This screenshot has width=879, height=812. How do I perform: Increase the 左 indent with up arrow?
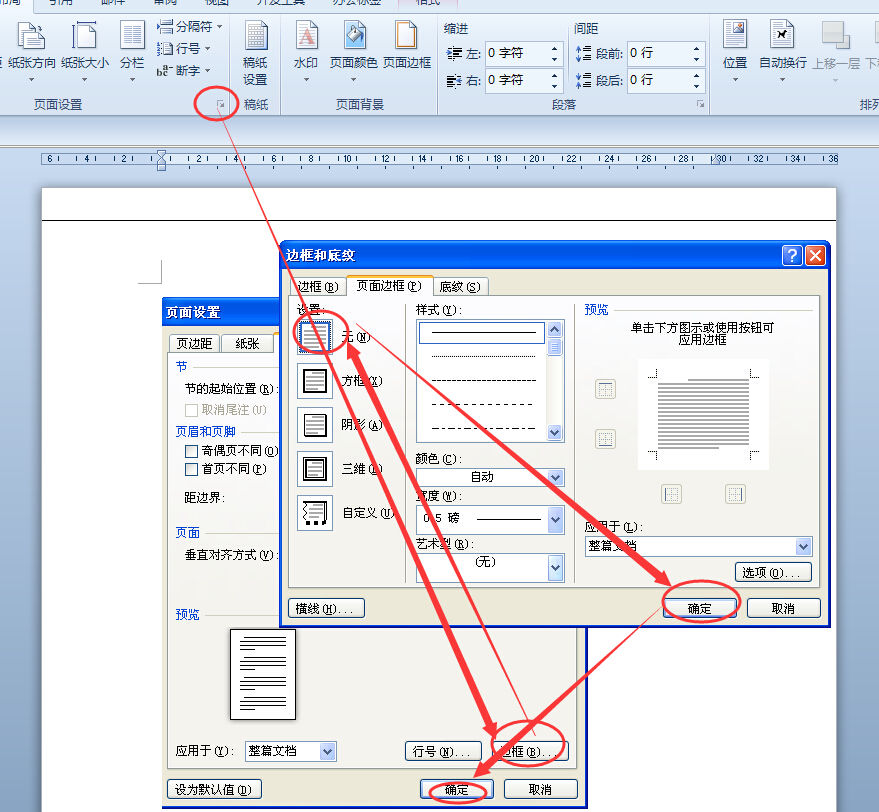(x=554, y=48)
